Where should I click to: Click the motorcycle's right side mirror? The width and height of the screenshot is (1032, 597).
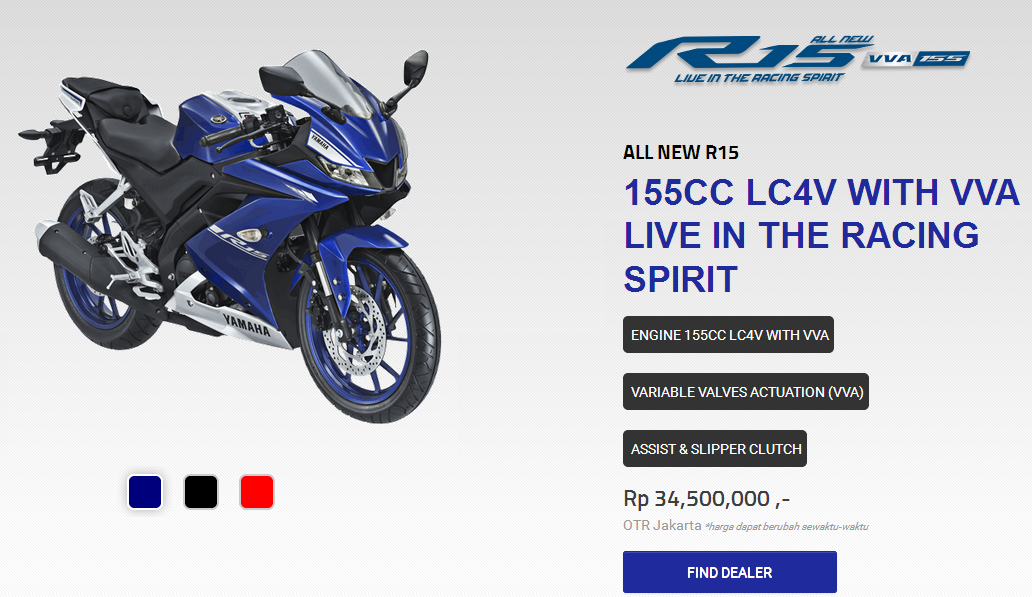click(415, 68)
